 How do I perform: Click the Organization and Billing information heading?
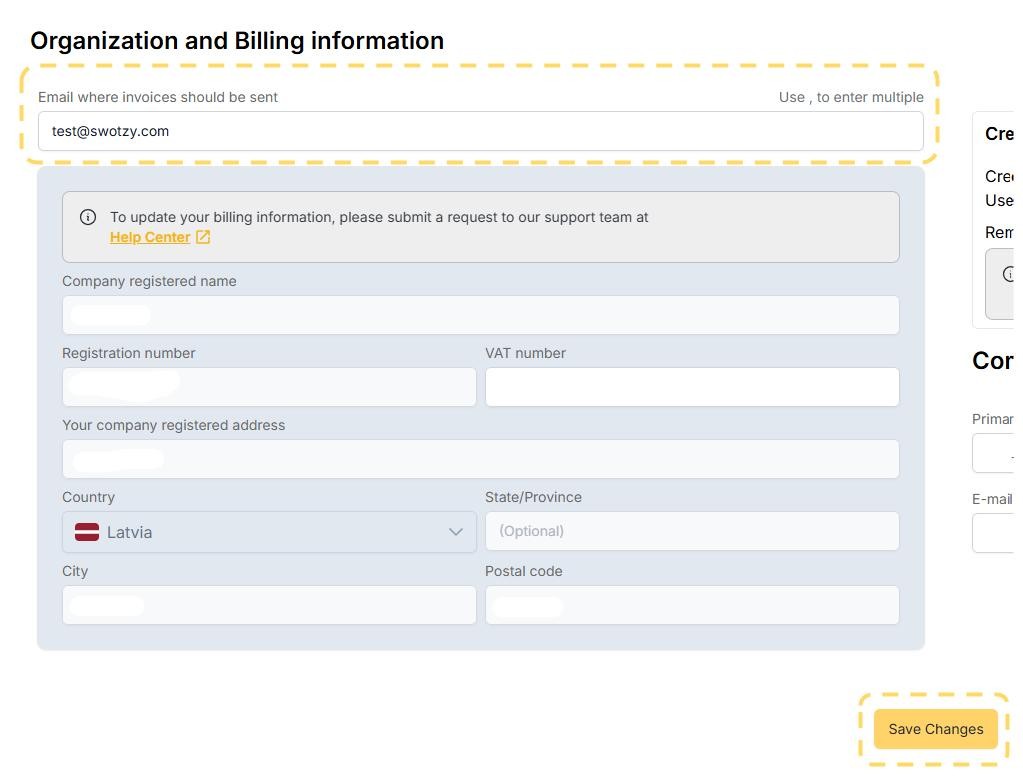(x=237, y=41)
